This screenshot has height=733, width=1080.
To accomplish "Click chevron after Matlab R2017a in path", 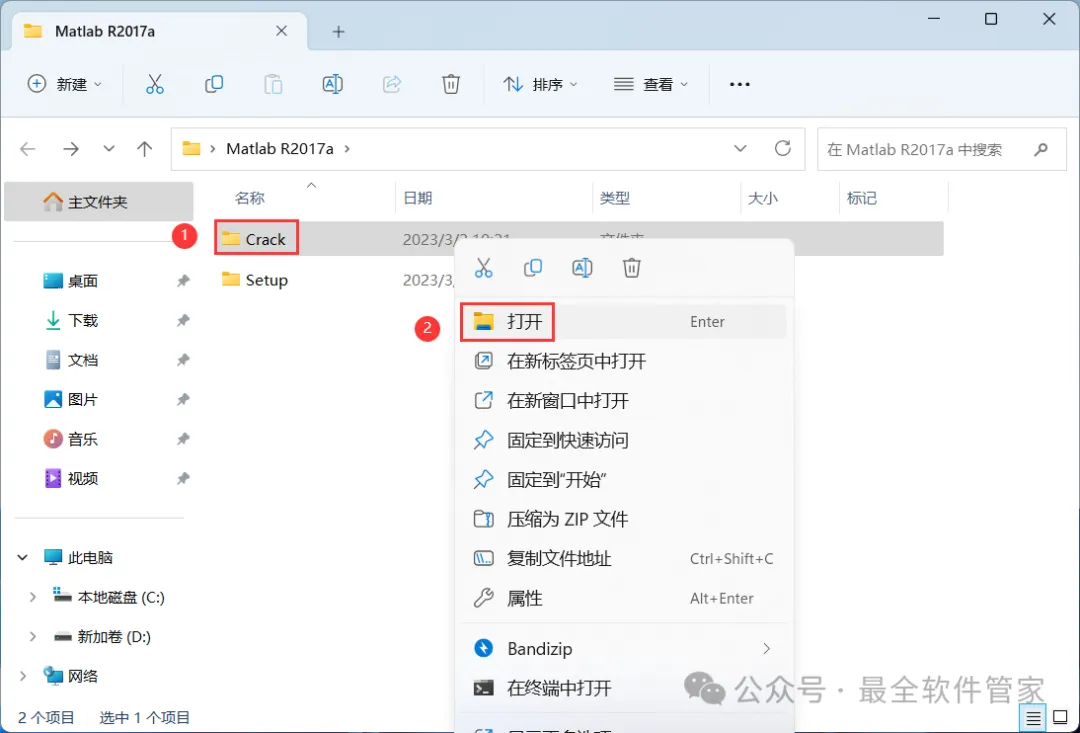I will pyautogui.click(x=347, y=149).
